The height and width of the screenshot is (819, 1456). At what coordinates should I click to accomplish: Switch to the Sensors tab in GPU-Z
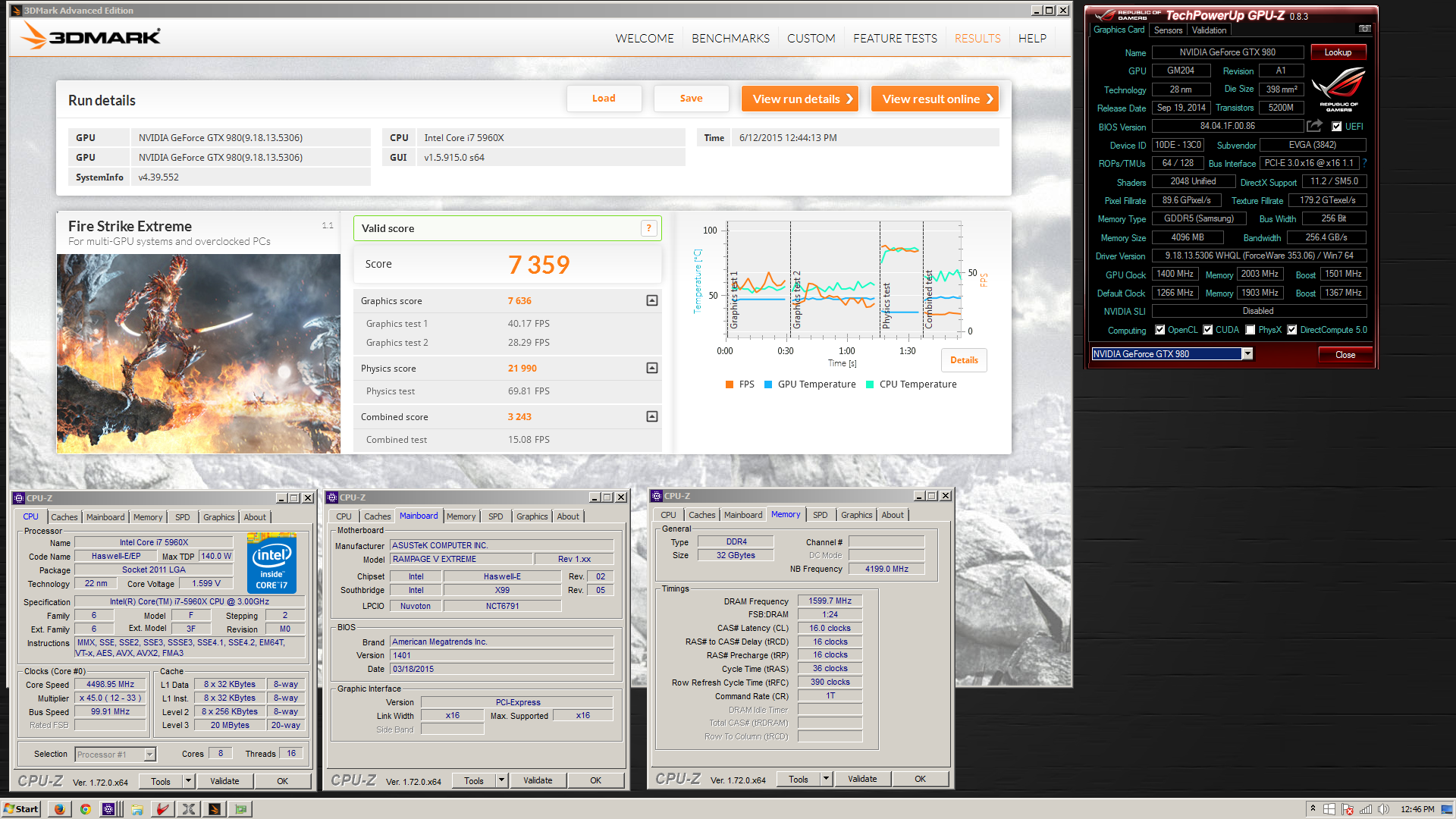(x=1168, y=30)
